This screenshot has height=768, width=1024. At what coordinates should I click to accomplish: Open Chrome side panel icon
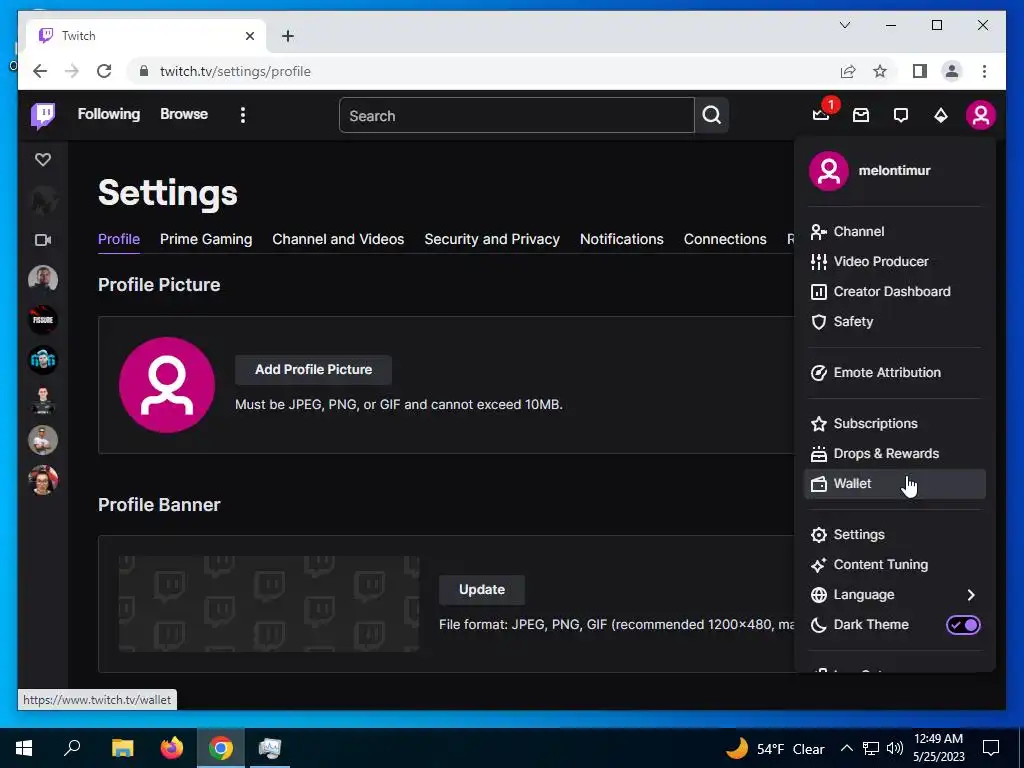point(920,71)
